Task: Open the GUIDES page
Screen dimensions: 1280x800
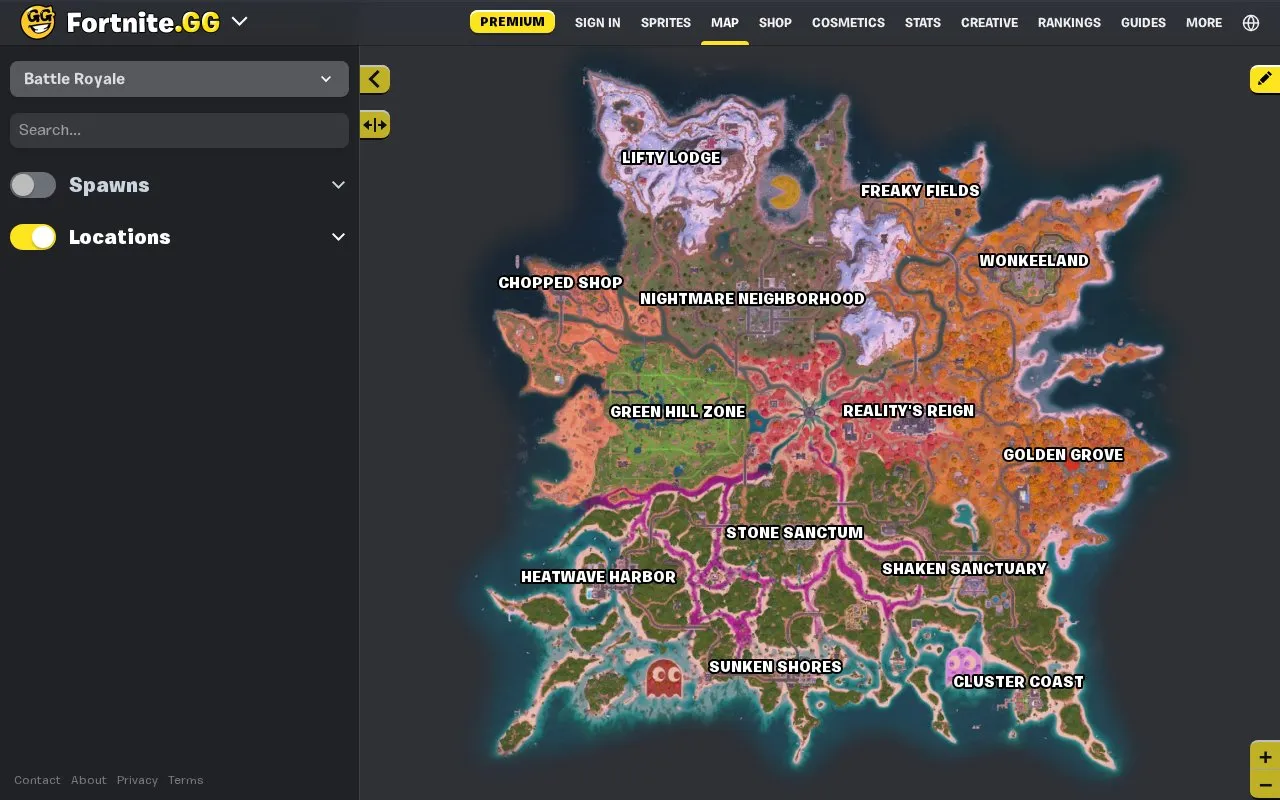Action: pos(1143,22)
